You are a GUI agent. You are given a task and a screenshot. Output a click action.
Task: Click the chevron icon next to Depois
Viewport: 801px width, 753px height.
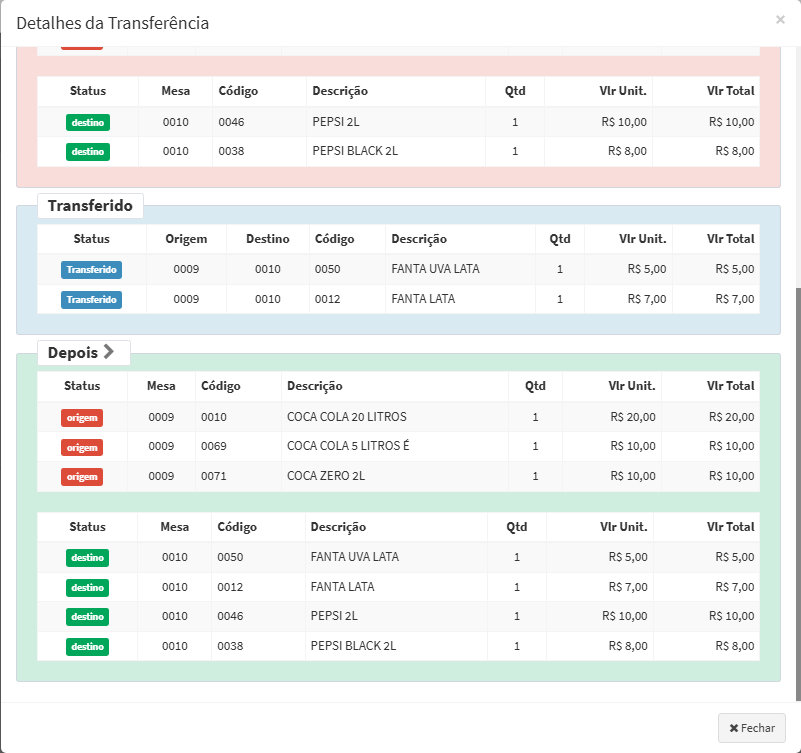pos(108,351)
